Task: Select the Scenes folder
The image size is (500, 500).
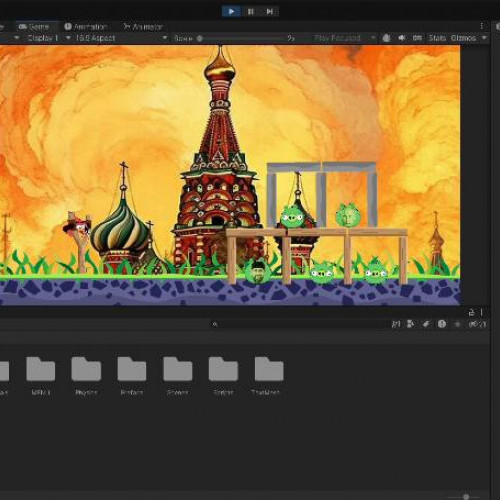Action: [x=178, y=375]
